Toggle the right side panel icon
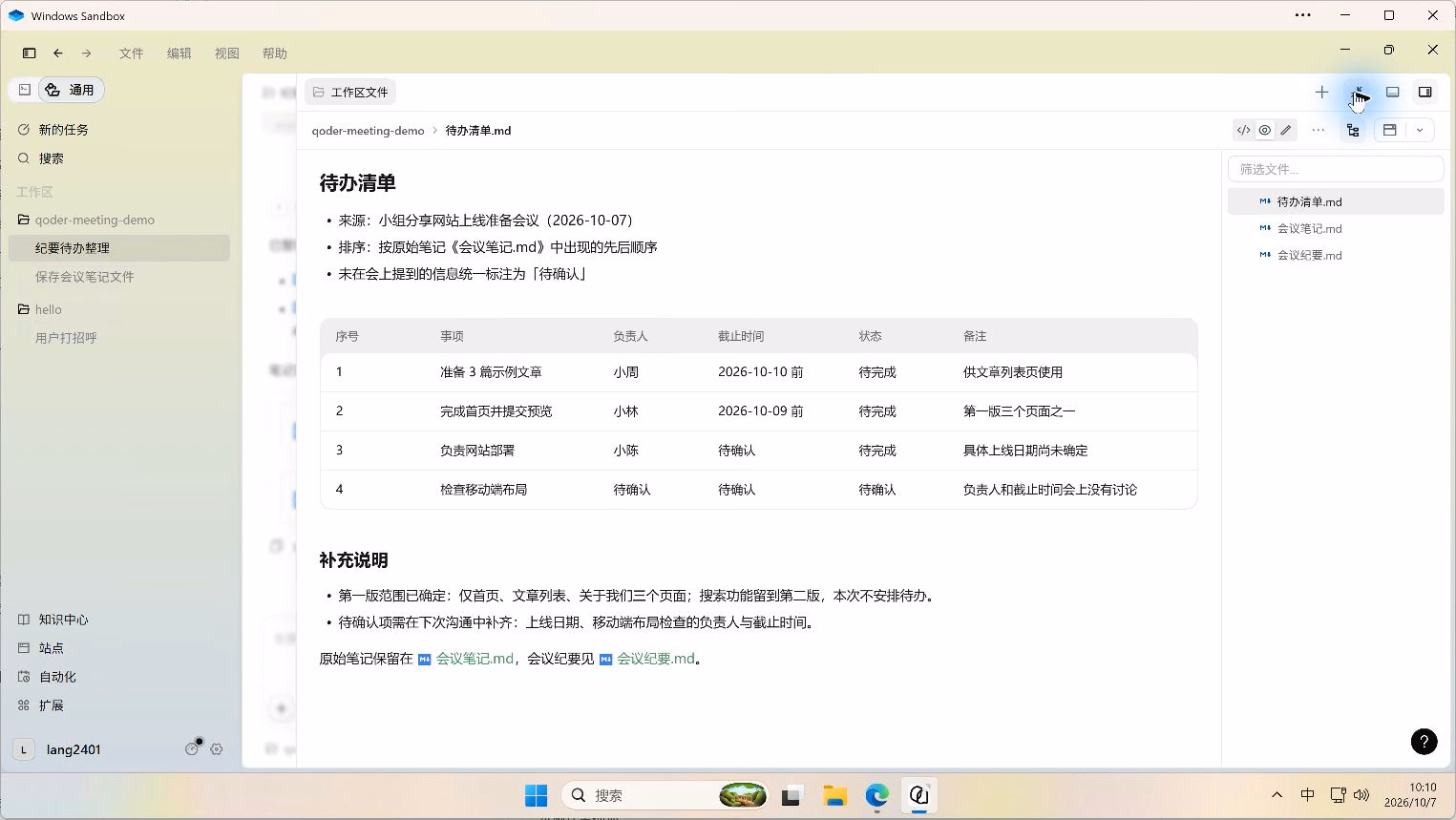 1424,93
